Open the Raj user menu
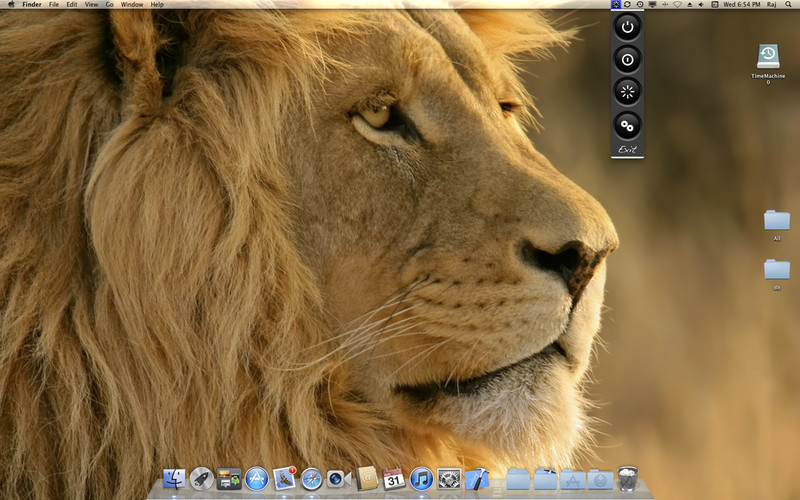The height and width of the screenshot is (500, 800). click(770, 5)
